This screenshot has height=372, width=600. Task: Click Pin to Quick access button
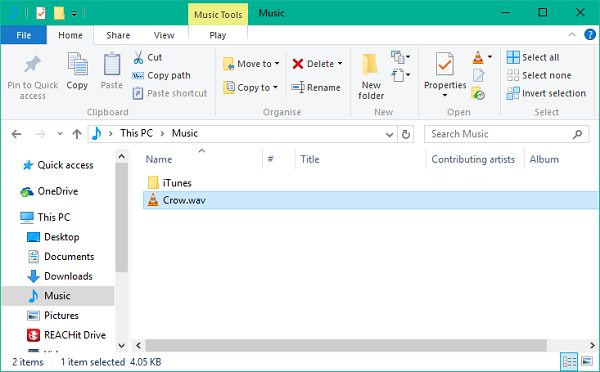click(x=33, y=77)
